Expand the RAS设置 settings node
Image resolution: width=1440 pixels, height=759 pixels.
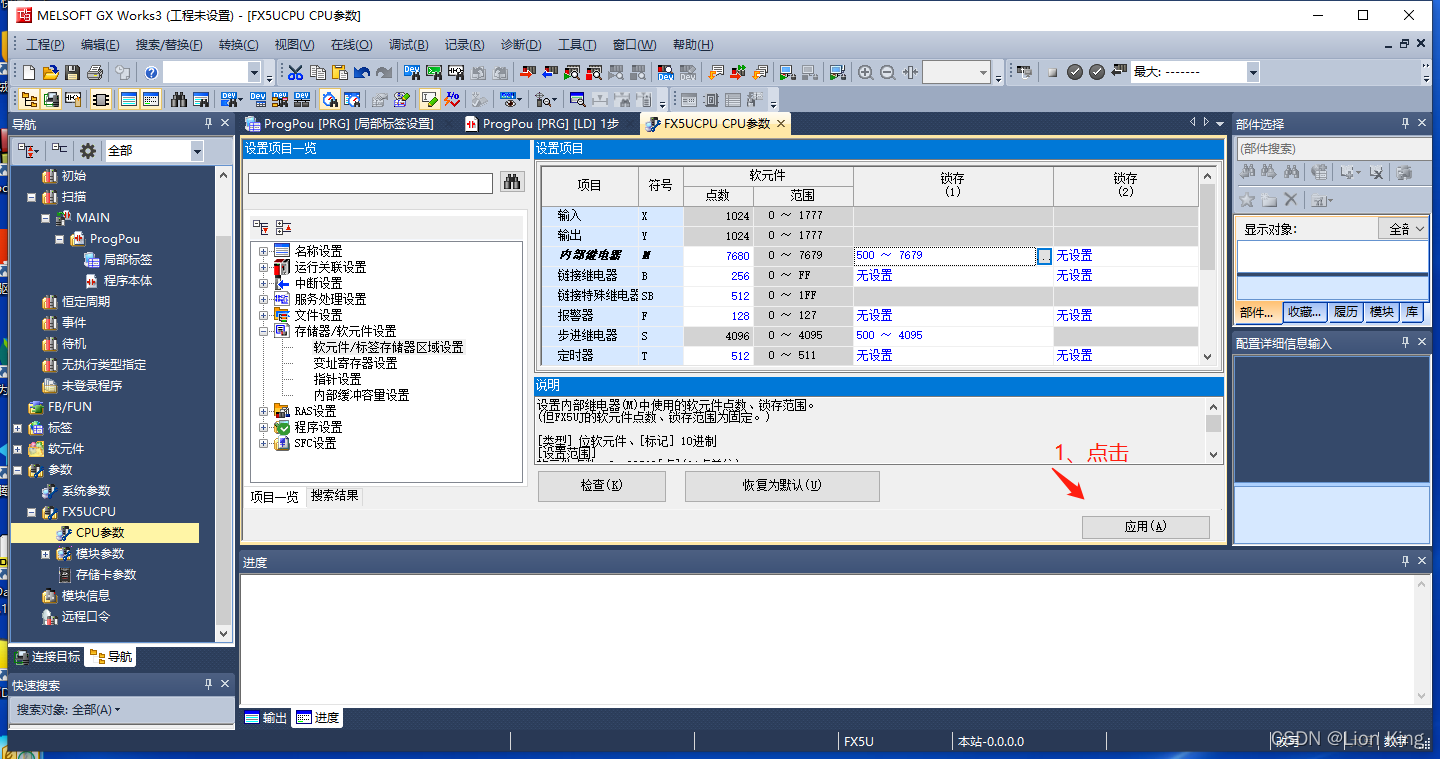[x=264, y=411]
